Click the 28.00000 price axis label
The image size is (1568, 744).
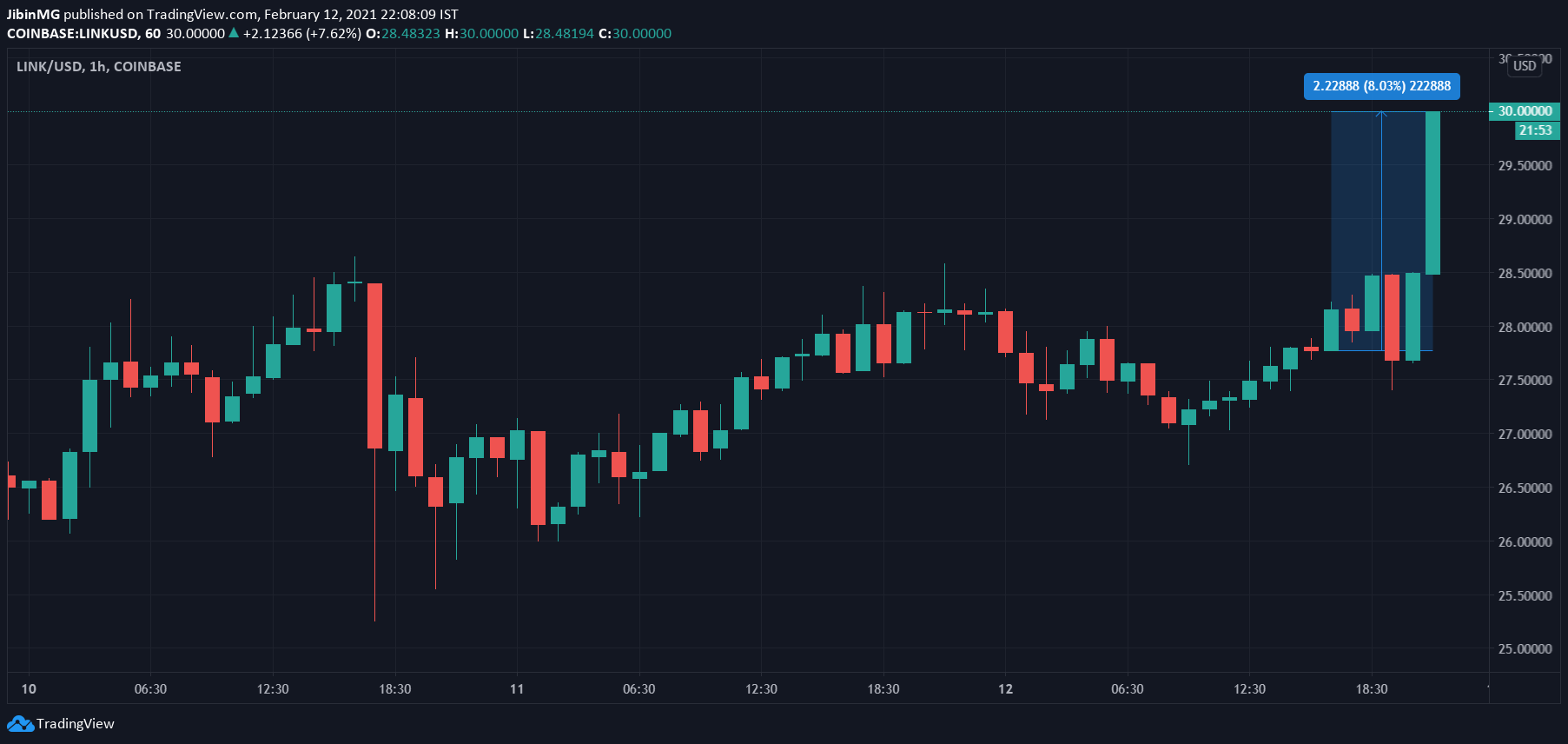[x=1525, y=328]
